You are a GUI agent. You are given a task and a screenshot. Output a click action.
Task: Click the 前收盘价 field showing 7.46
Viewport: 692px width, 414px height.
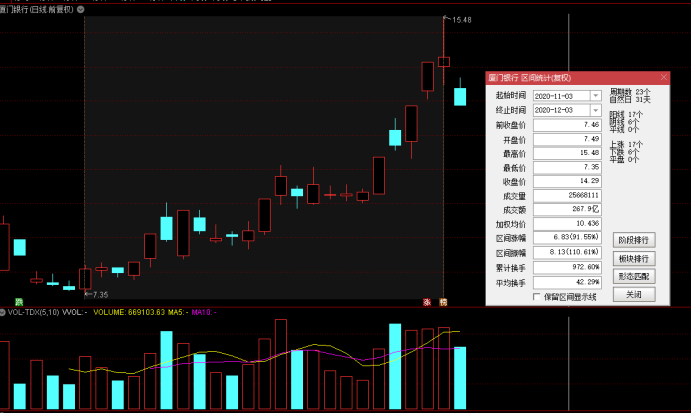[x=567, y=125]
